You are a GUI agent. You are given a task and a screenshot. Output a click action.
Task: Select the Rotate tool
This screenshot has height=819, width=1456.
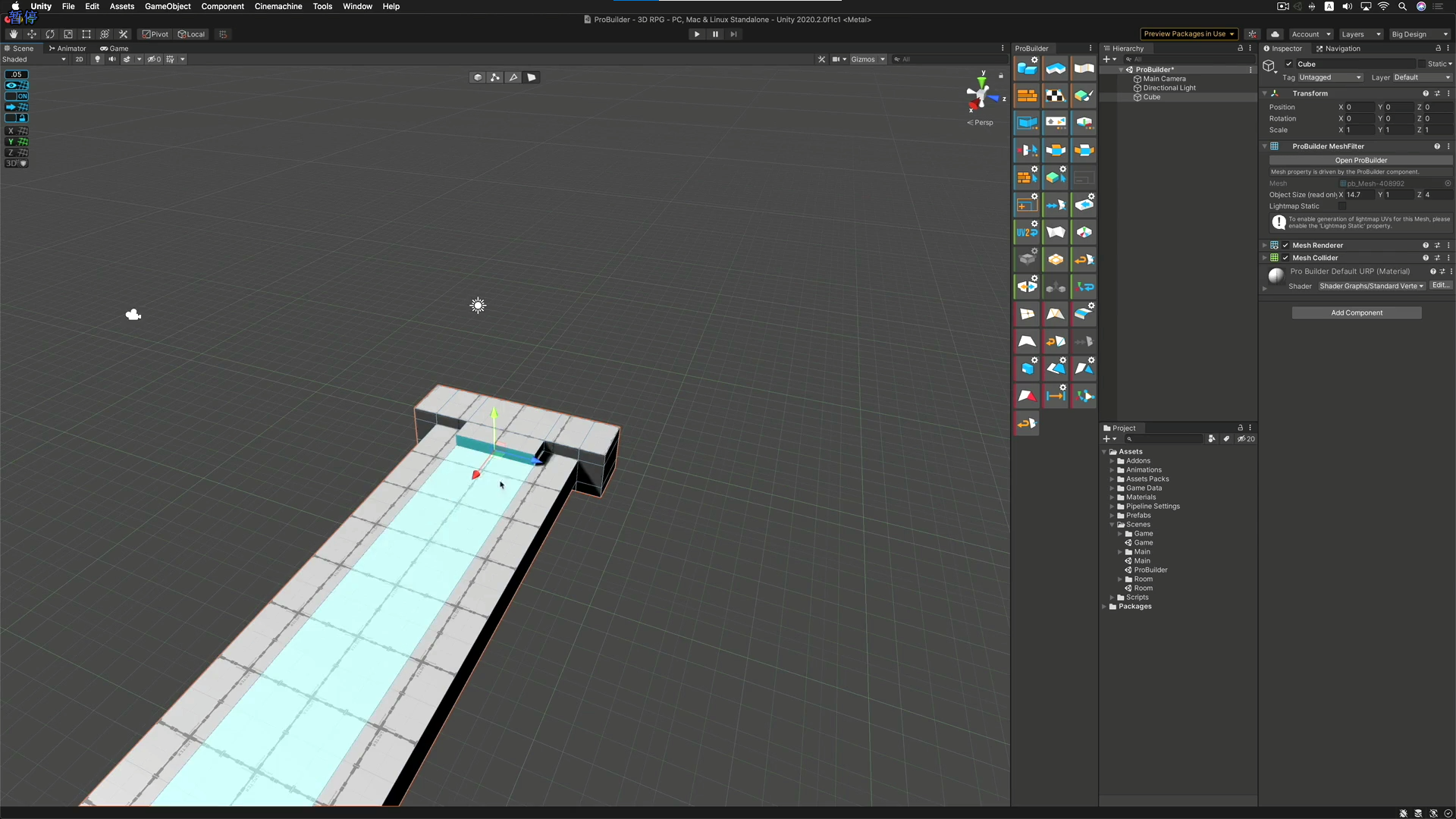tap(50, 34)
